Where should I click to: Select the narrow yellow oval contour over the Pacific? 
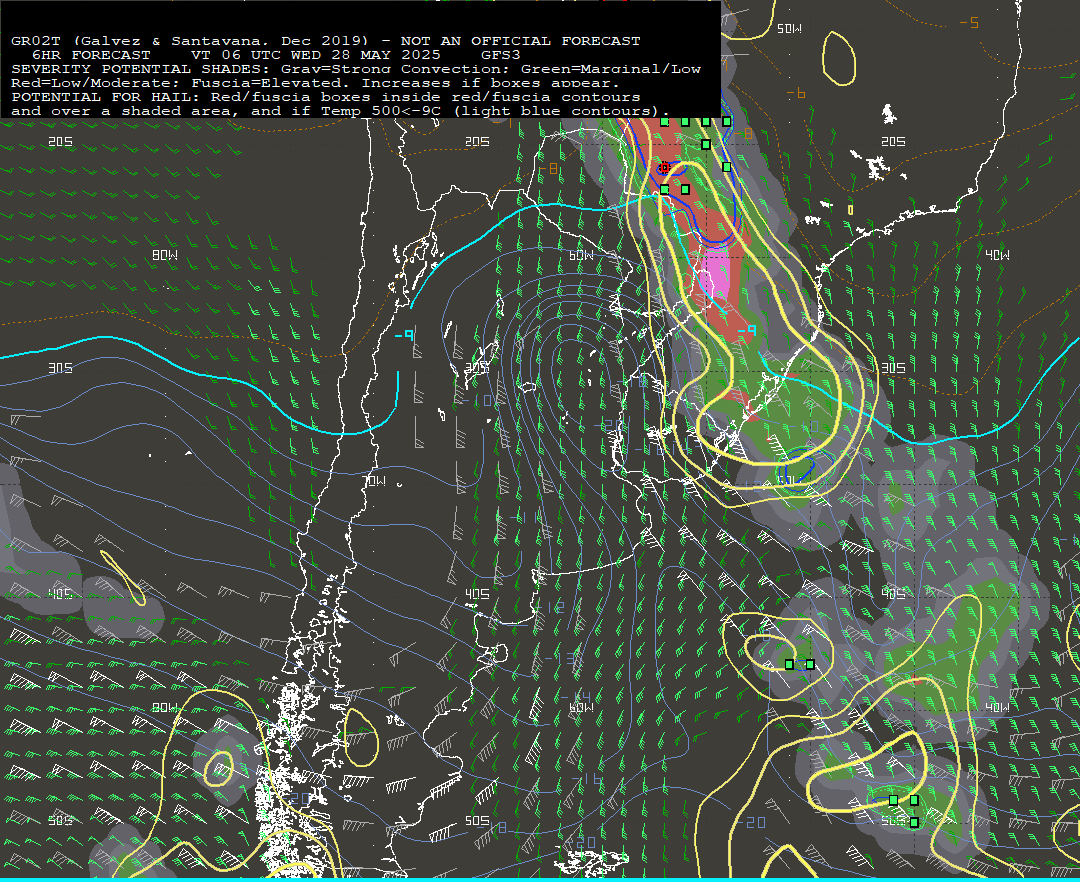pos(123,578)
